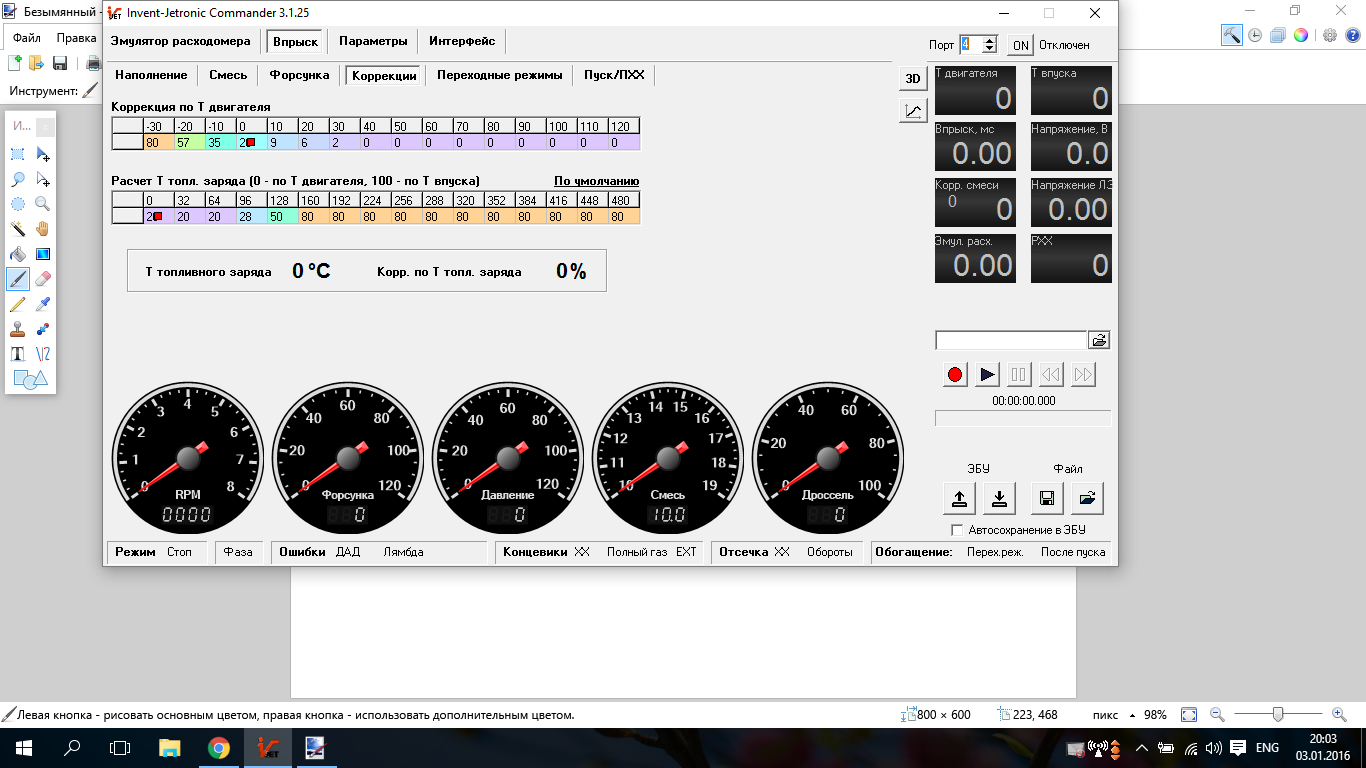Screen dimensions: 1366x768
Task: Click download from ЭБУ icon
Action: click(998, 498)
